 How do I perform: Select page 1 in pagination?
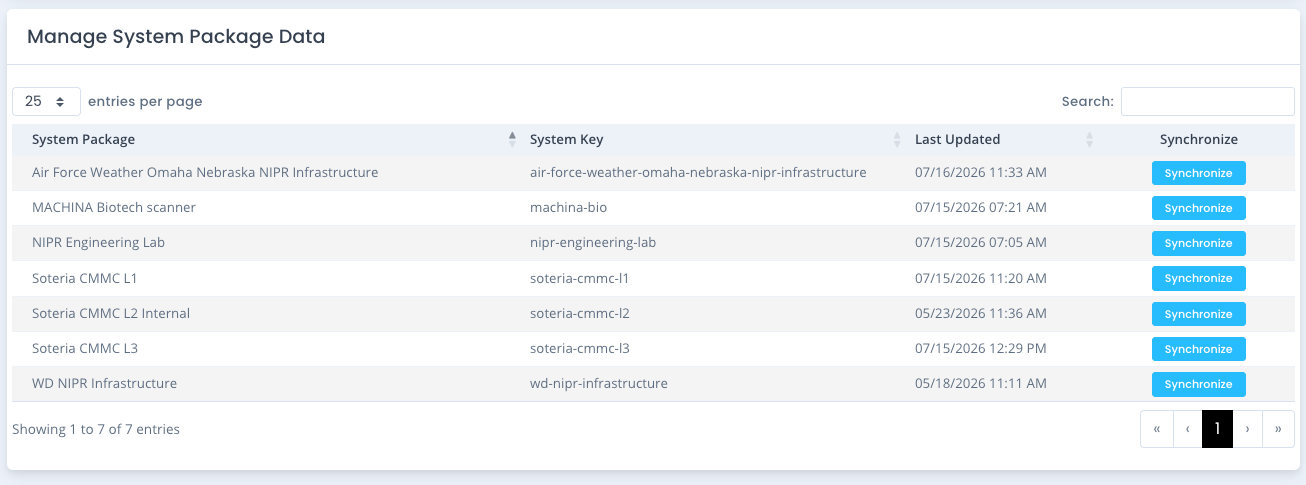pyautogui.click(x=1217, y=429)
